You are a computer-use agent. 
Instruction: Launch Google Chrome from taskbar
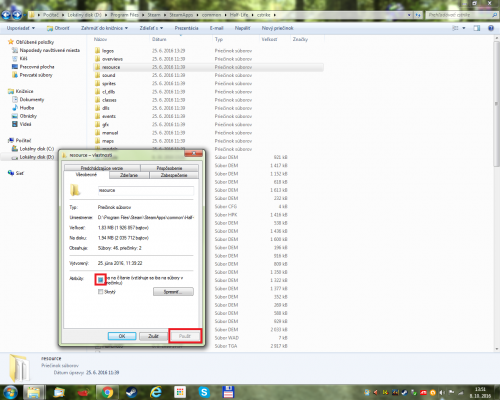(107, 392)
